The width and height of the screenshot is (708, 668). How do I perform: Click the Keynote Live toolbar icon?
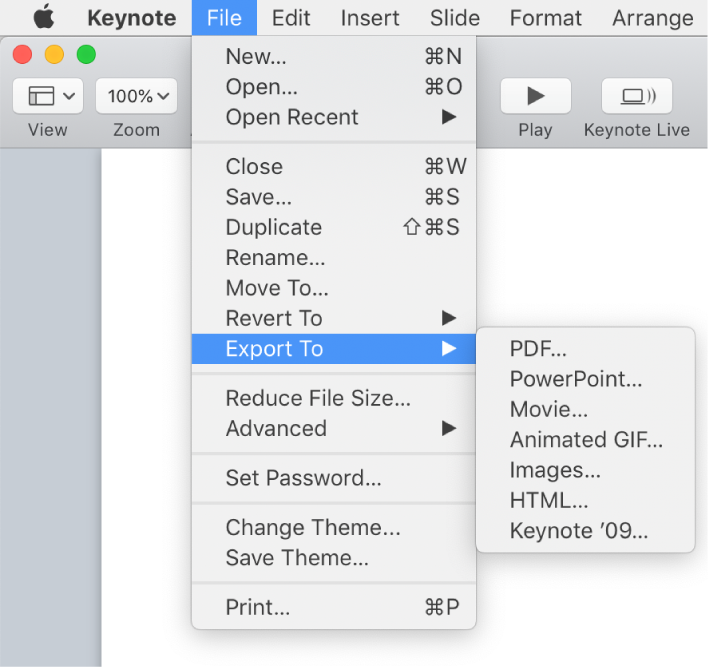637,96
